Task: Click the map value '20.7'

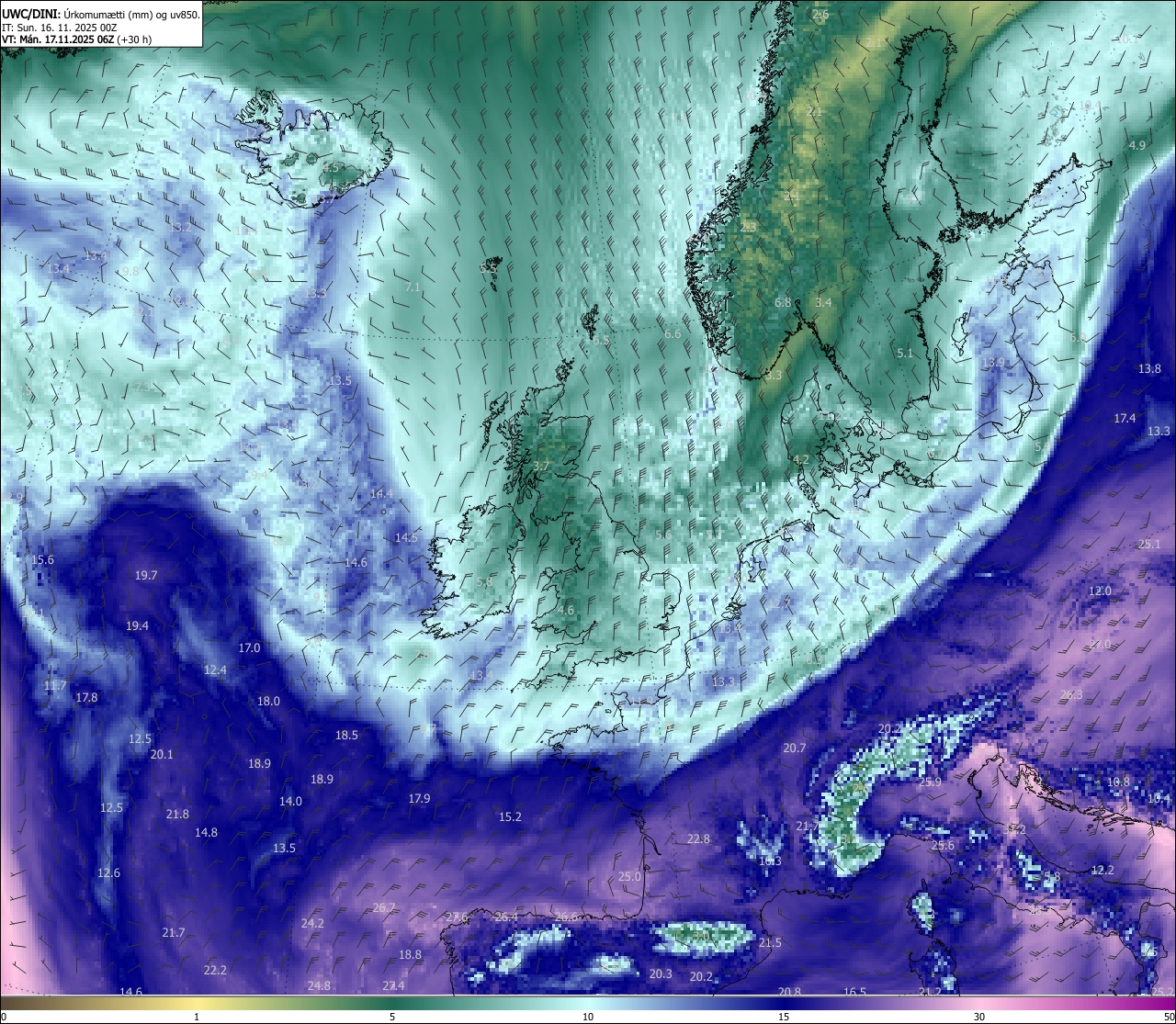Action: coord(794,748)
